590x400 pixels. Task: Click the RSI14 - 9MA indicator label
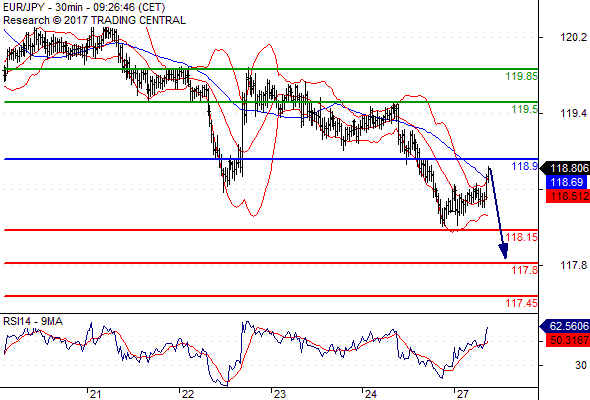[33, 321]
